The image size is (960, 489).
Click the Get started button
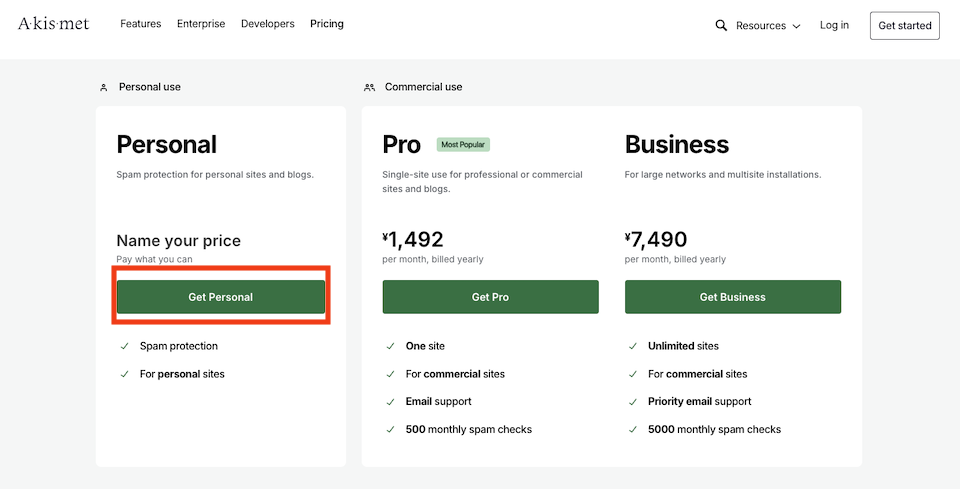(905, 26)
